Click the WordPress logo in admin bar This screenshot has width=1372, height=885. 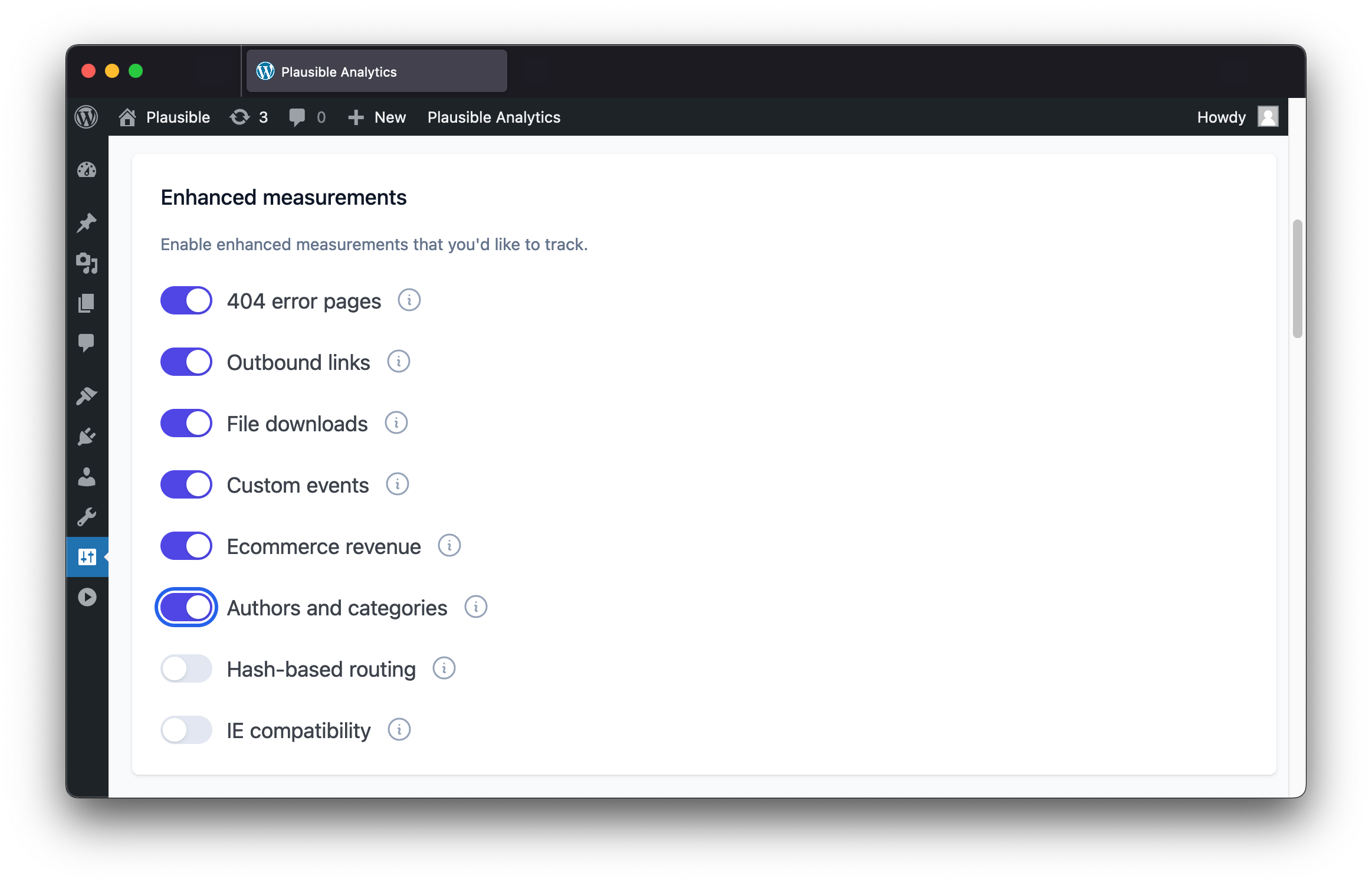[86, 117]
